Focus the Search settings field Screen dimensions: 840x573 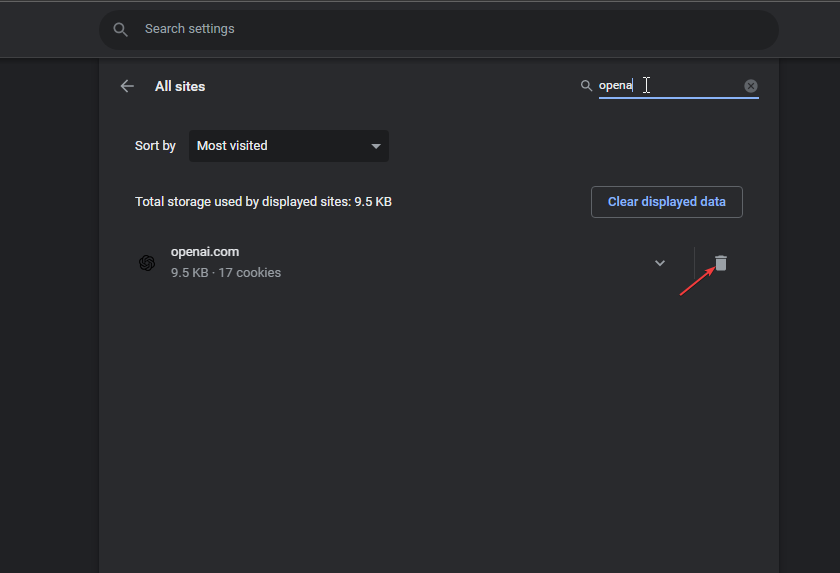(x=439, y=29)
